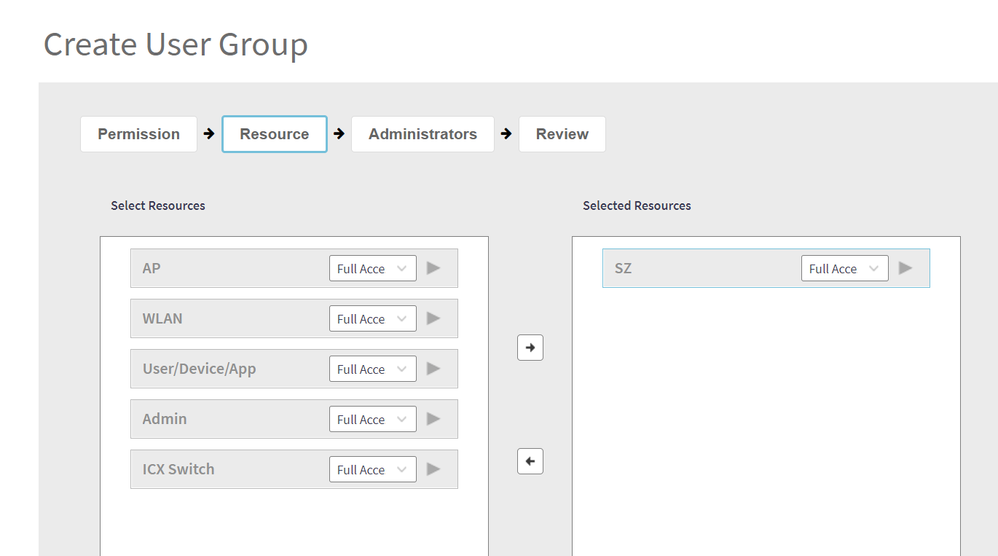Image resolution: width=998 pixels, height=556 pixels.
Task: Click the arrow icon in User/Device/App row
Action: pos(433,368)
